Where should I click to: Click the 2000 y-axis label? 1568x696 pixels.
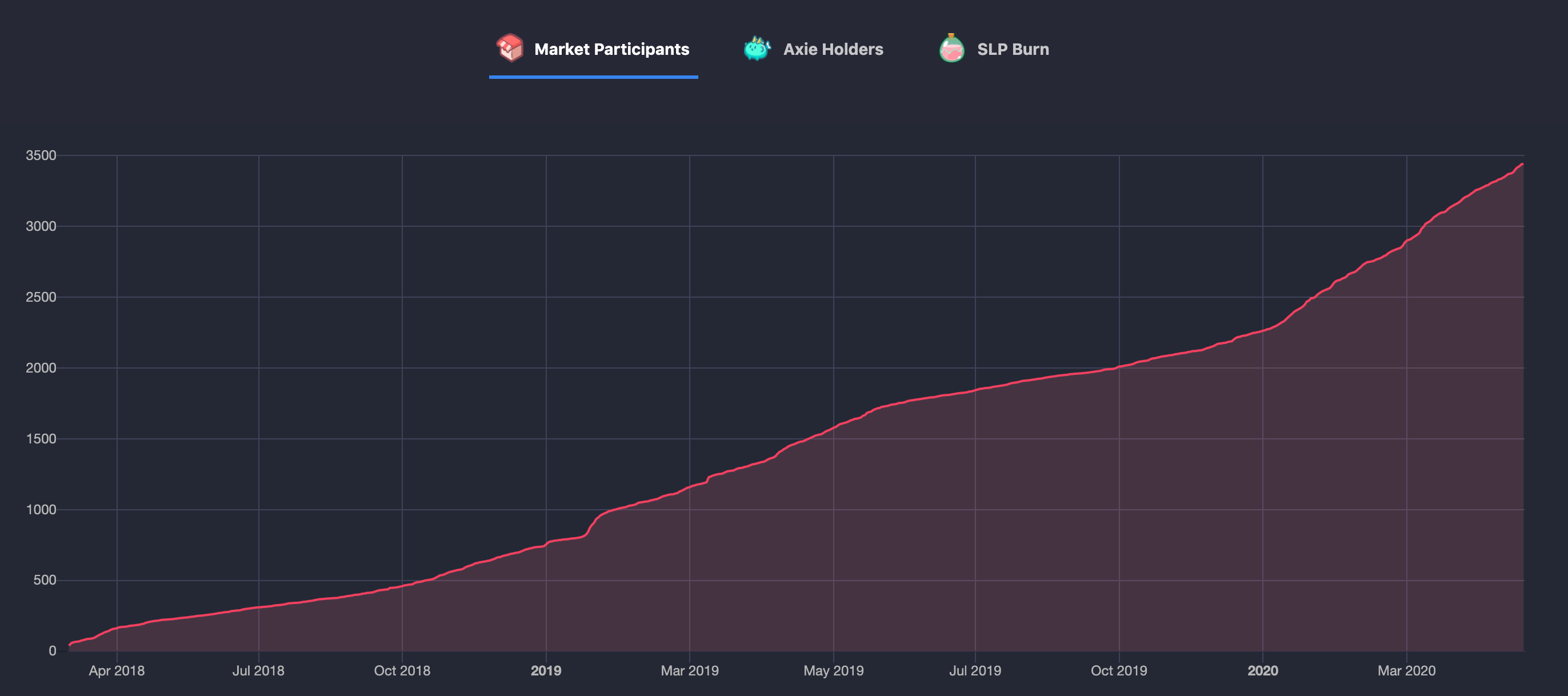41,368
